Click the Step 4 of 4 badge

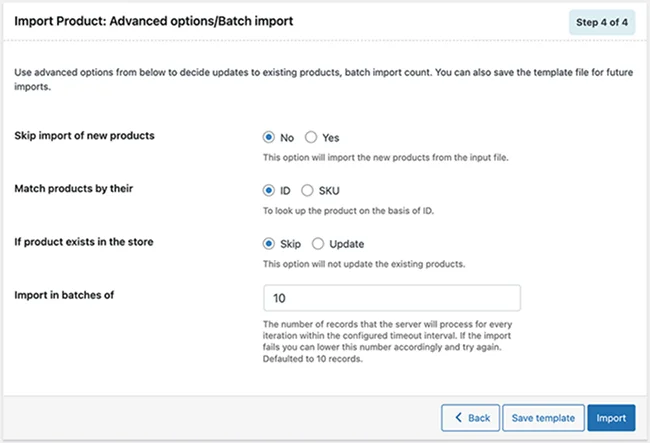(x=602, y=22)
